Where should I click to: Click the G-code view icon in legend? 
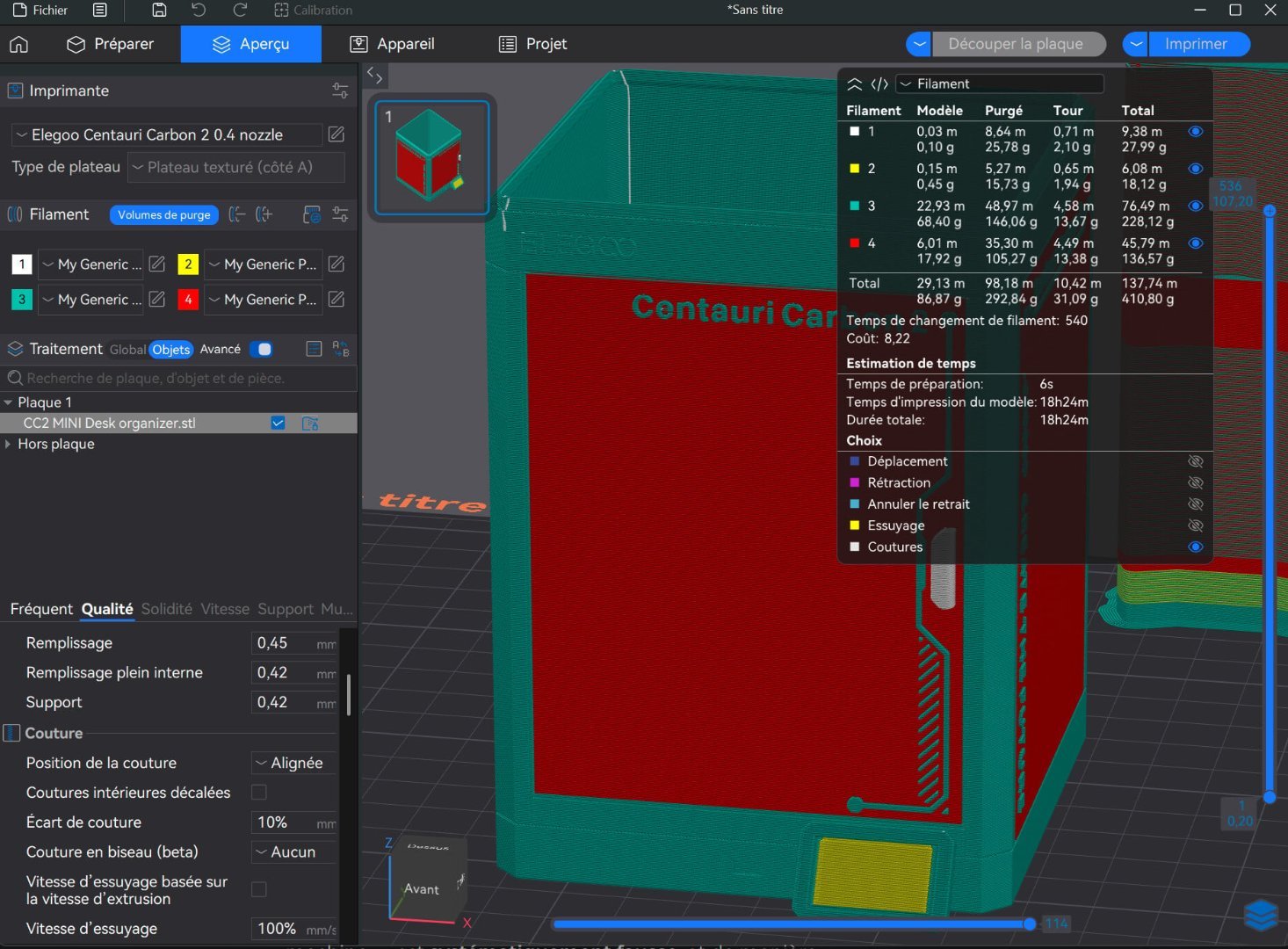879,84
